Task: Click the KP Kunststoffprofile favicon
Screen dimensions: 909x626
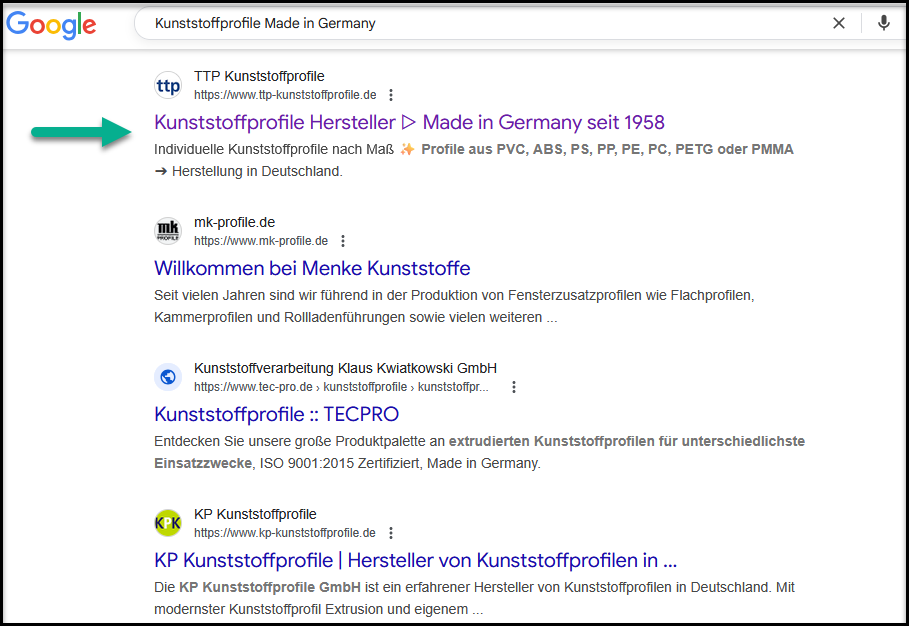Action: coord(168,523)
